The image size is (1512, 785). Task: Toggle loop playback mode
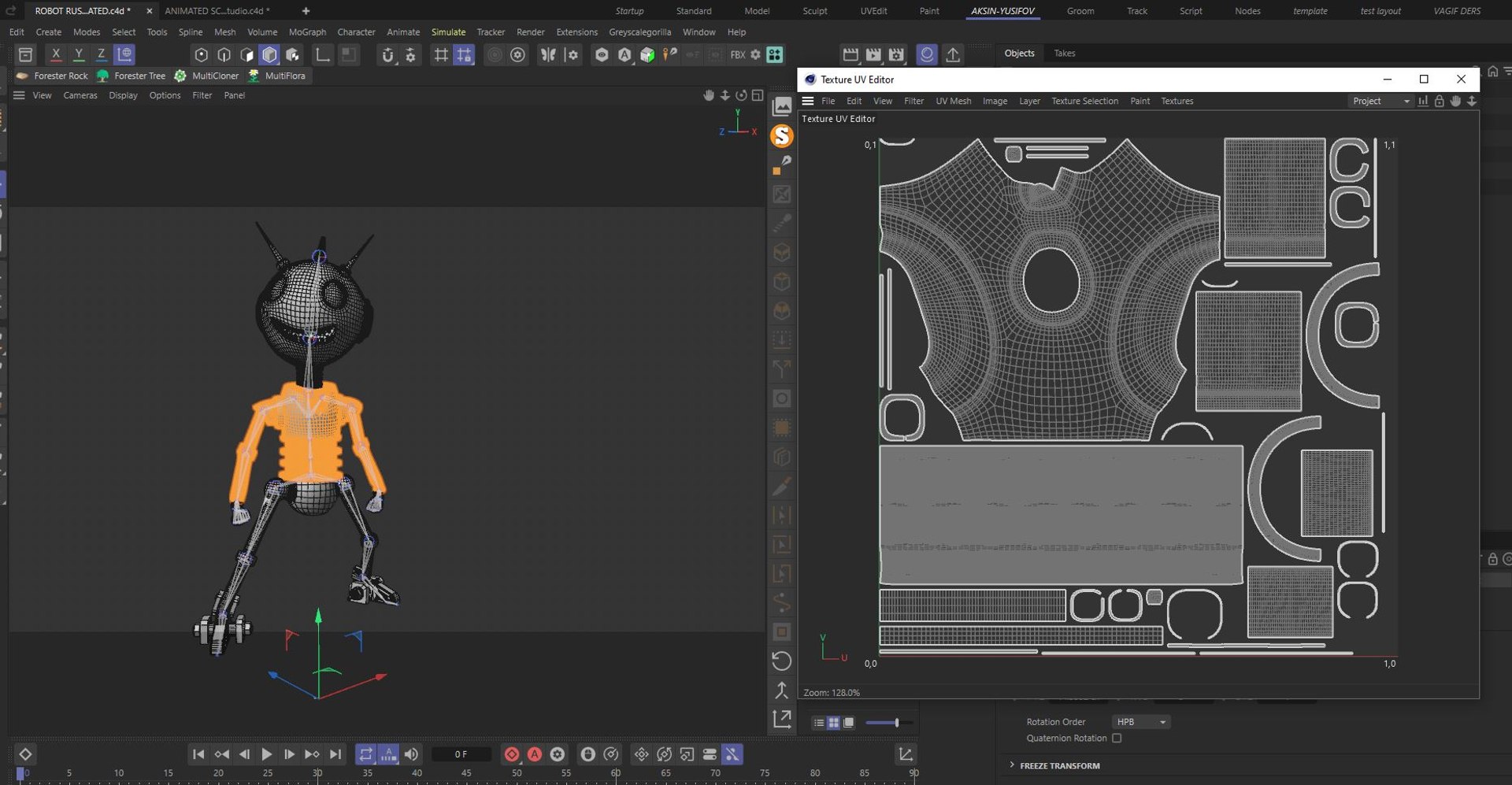tap(365, 754)
